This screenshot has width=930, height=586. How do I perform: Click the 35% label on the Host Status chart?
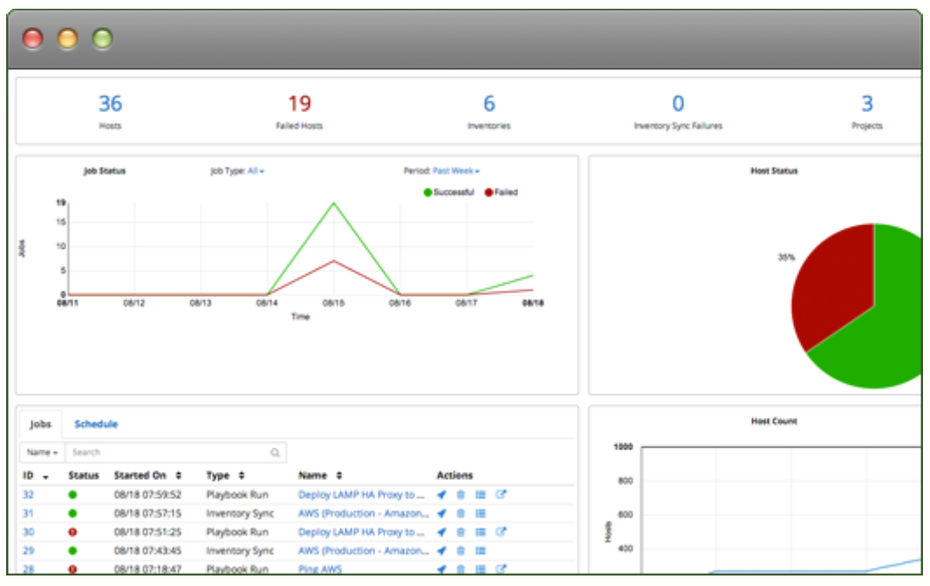coord(786,257)
